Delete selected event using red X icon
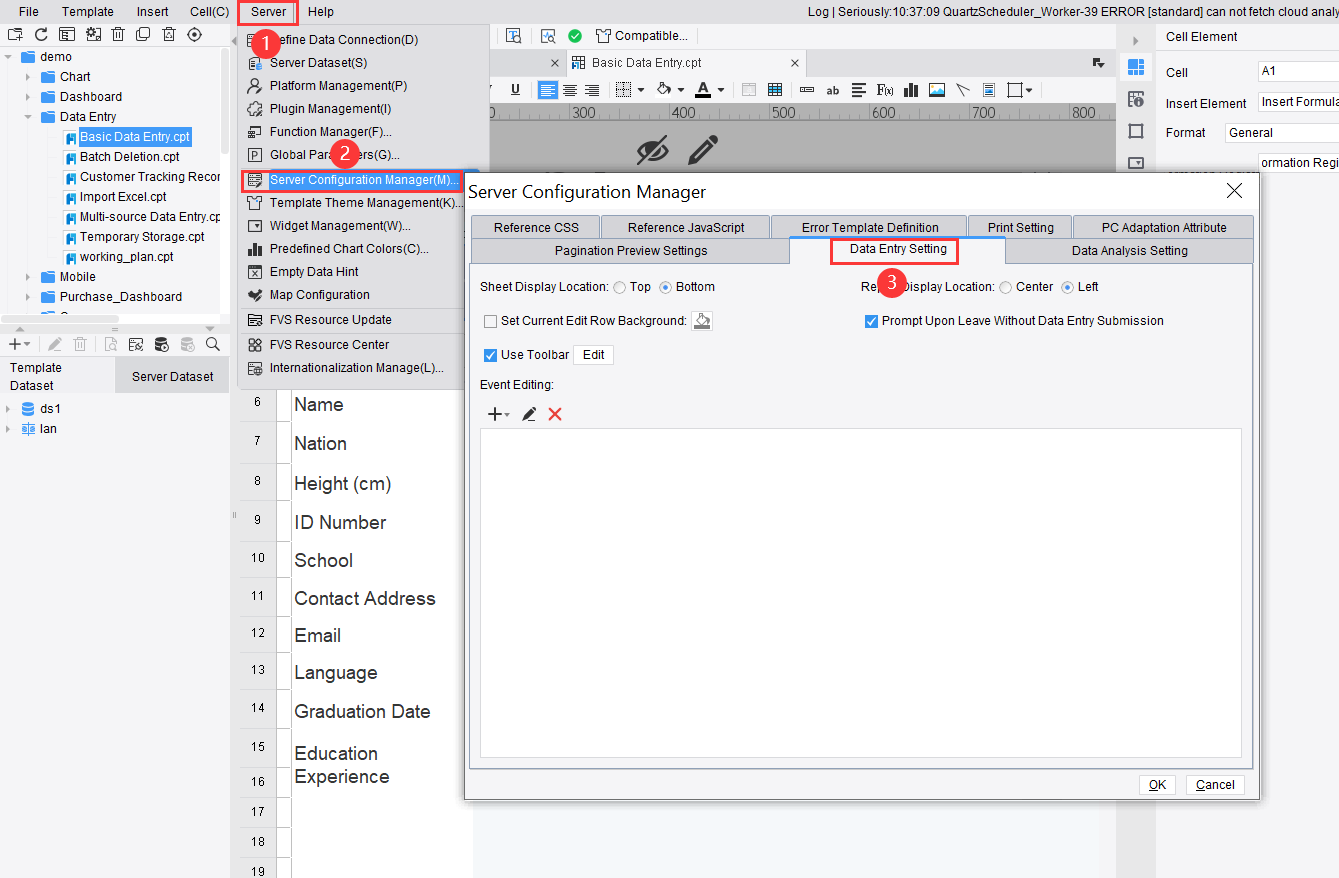The width and height of the screenshot is (1339, 878). click(x=555, y=414)
